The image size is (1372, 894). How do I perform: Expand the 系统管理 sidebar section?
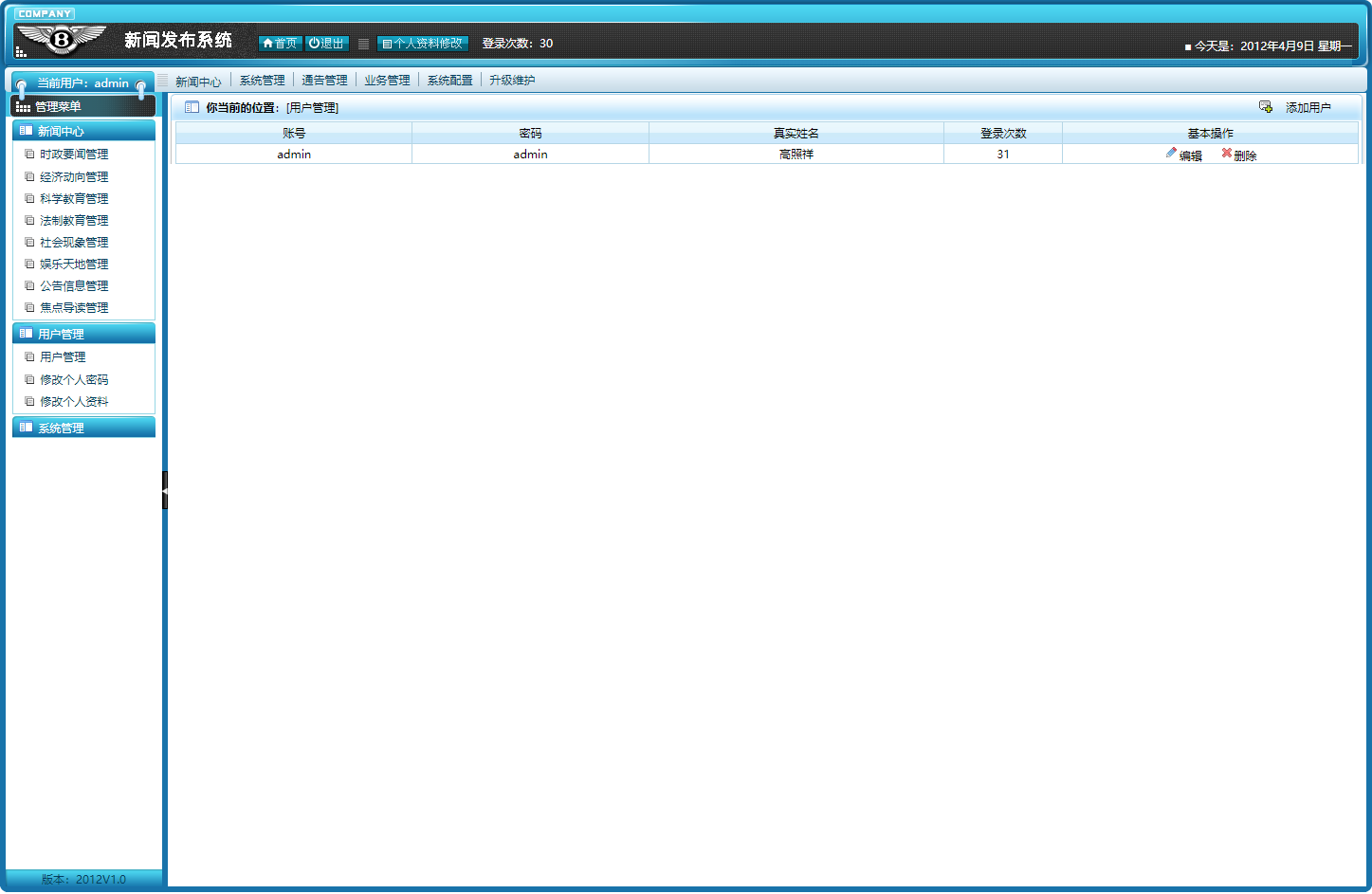(x=83, y=428)
